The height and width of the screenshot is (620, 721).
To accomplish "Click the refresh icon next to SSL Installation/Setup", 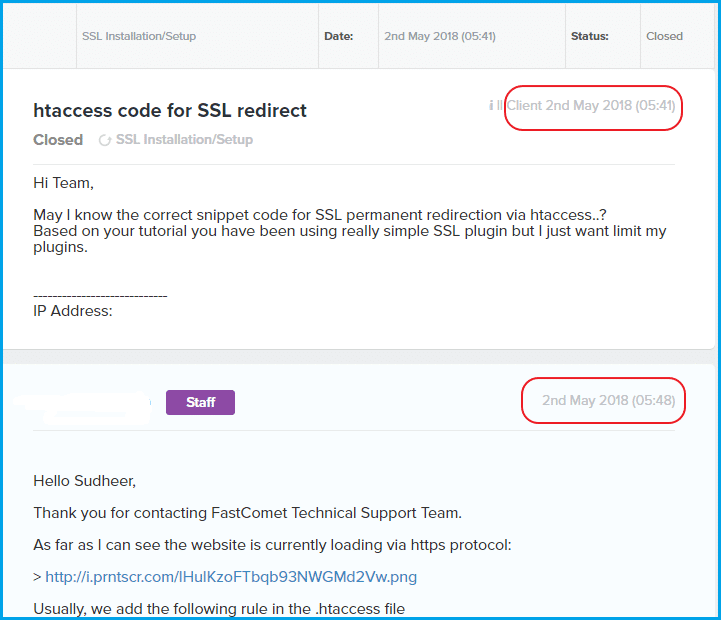I will (104, 140).
